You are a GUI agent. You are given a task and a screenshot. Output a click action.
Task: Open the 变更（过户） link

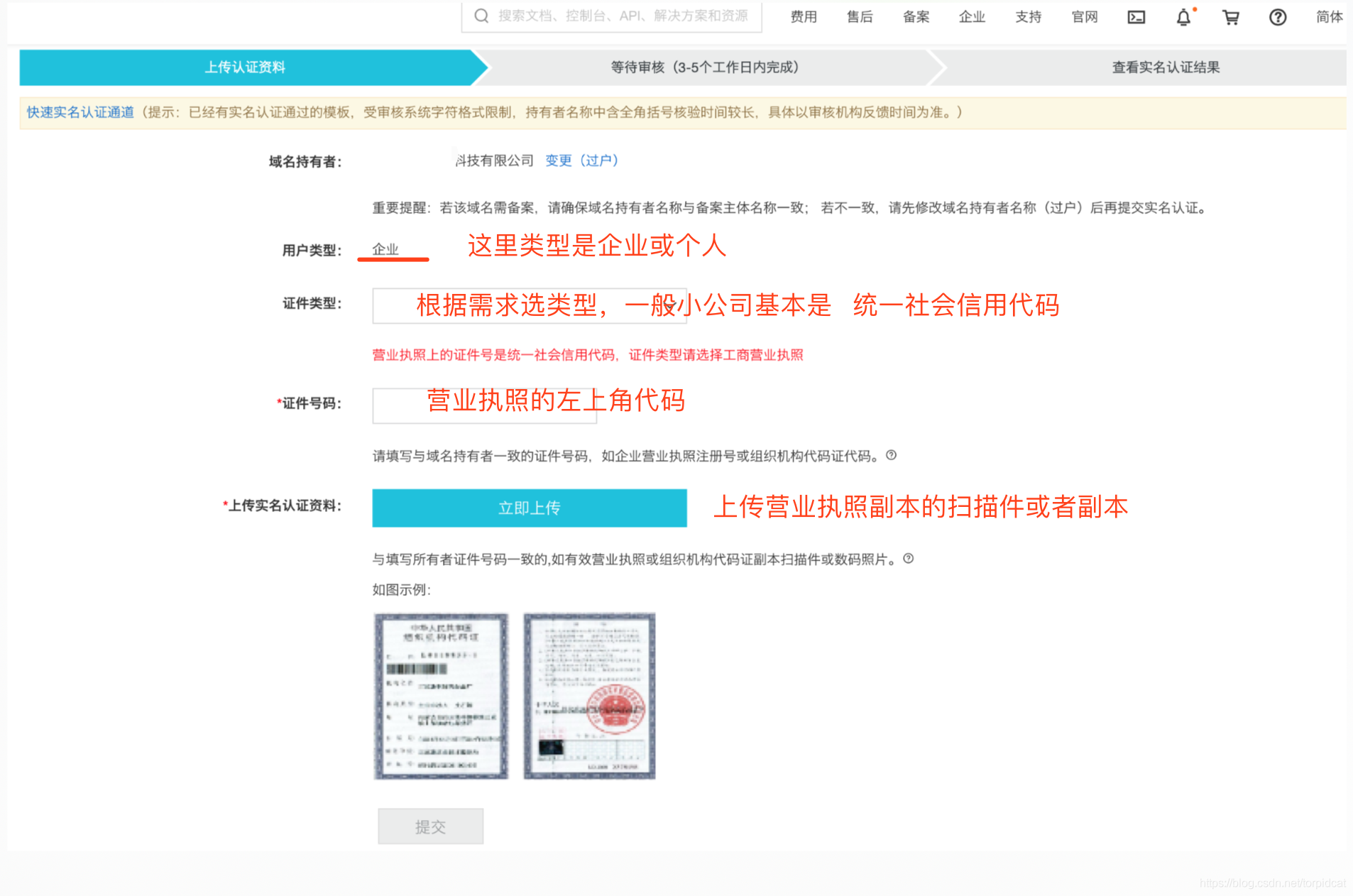581,160
